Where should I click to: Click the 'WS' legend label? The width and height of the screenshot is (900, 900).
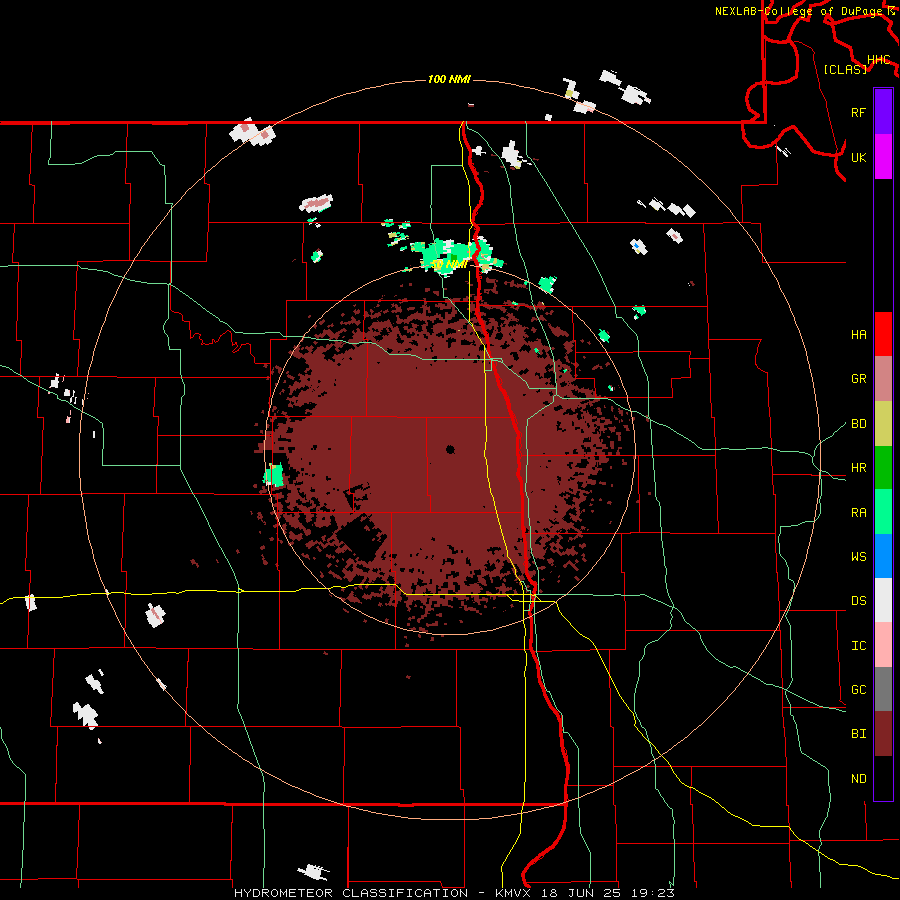[858, 557]
